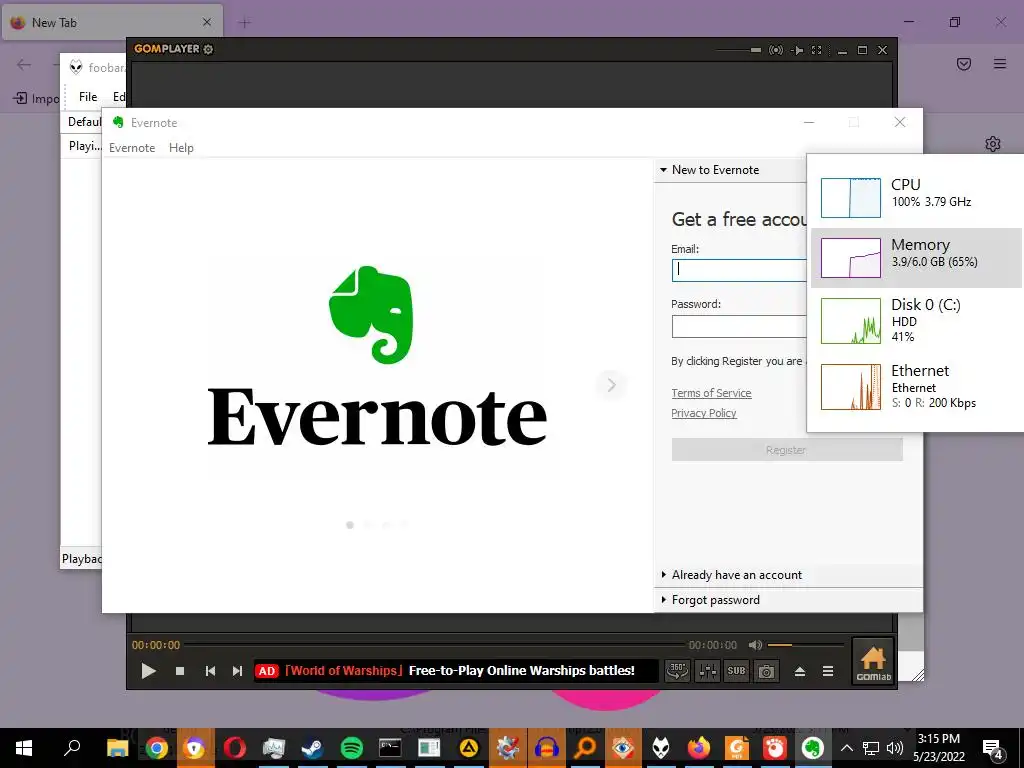Click the Register button

coord(787,450)
